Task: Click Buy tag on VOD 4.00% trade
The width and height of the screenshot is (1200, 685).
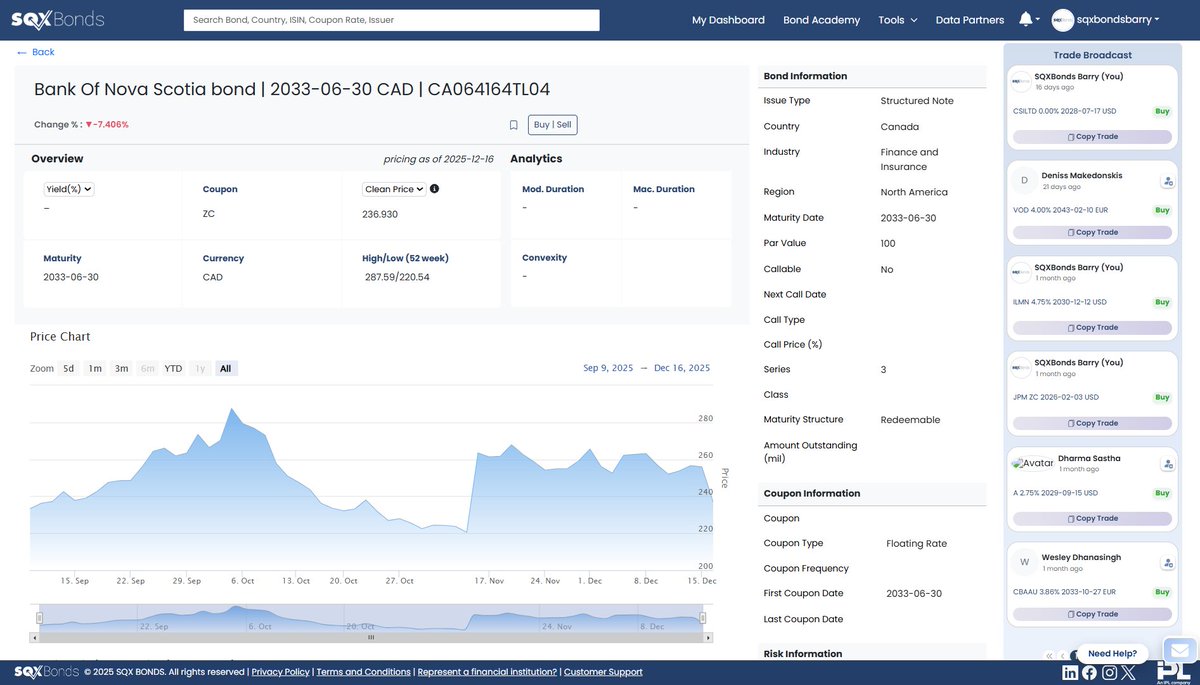Action: pos(1162,210)
